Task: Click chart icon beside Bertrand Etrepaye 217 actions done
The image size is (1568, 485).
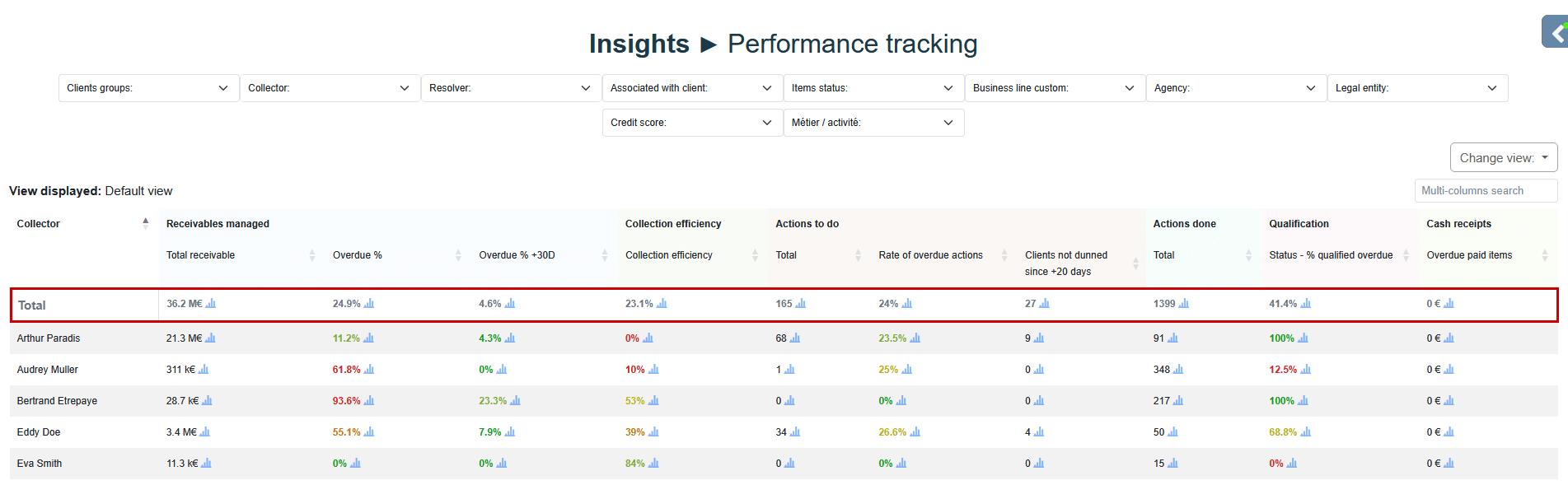Action: tap(1177, 401)
